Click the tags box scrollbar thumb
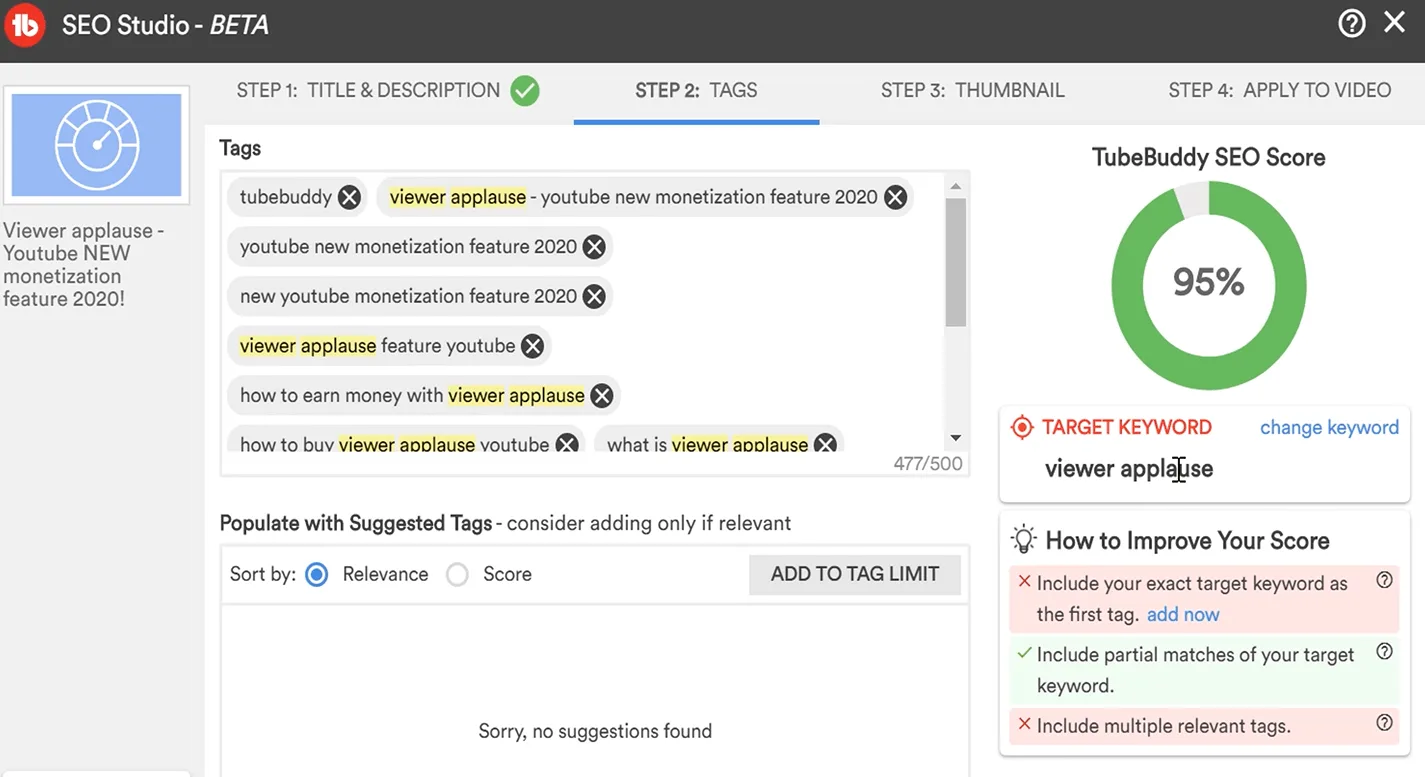This screenshot has width=1425, height=777. point(955,262)
